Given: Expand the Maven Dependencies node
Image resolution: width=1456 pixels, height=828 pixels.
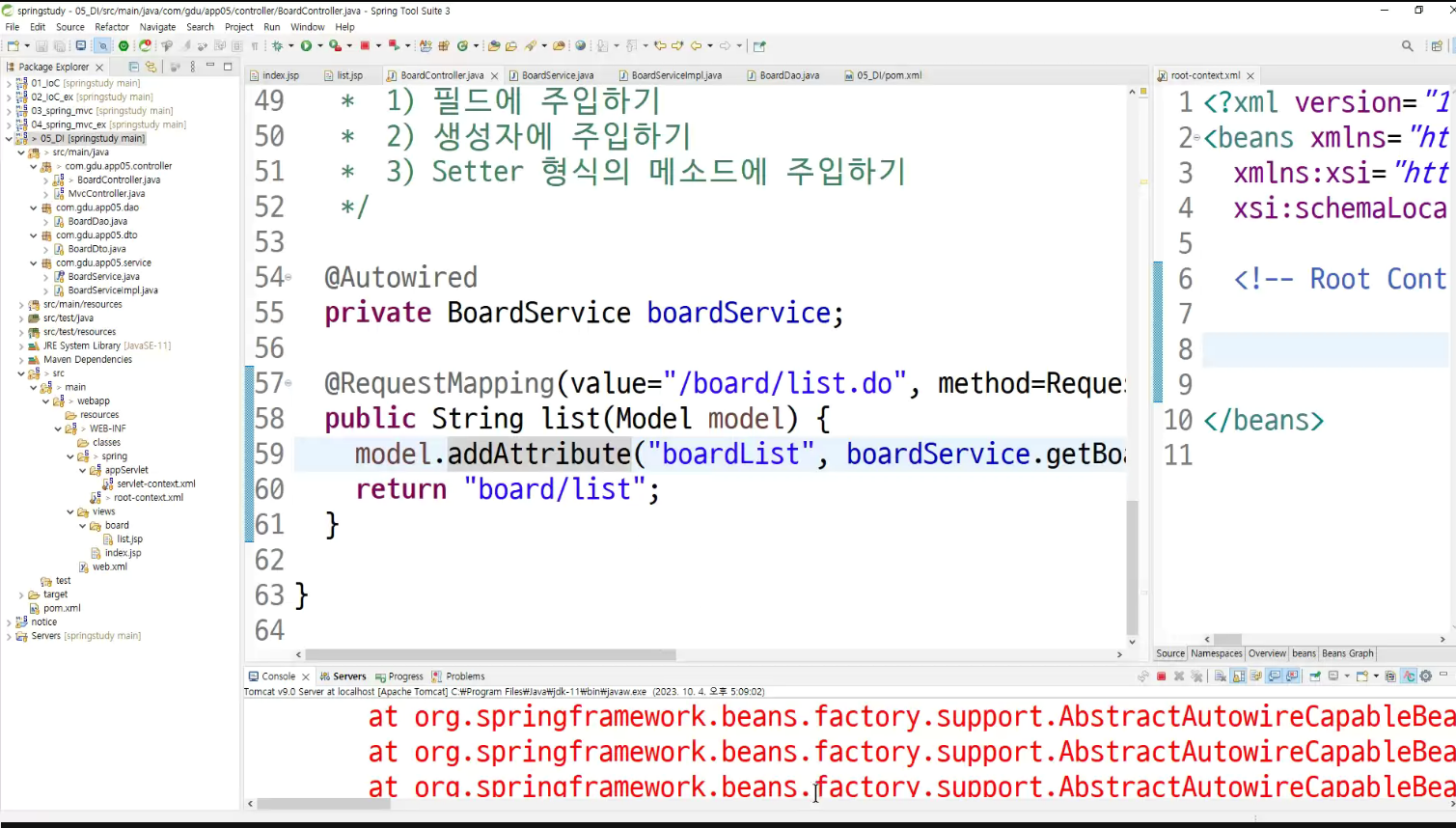Looking at the screenshot, I should (21, 359).
